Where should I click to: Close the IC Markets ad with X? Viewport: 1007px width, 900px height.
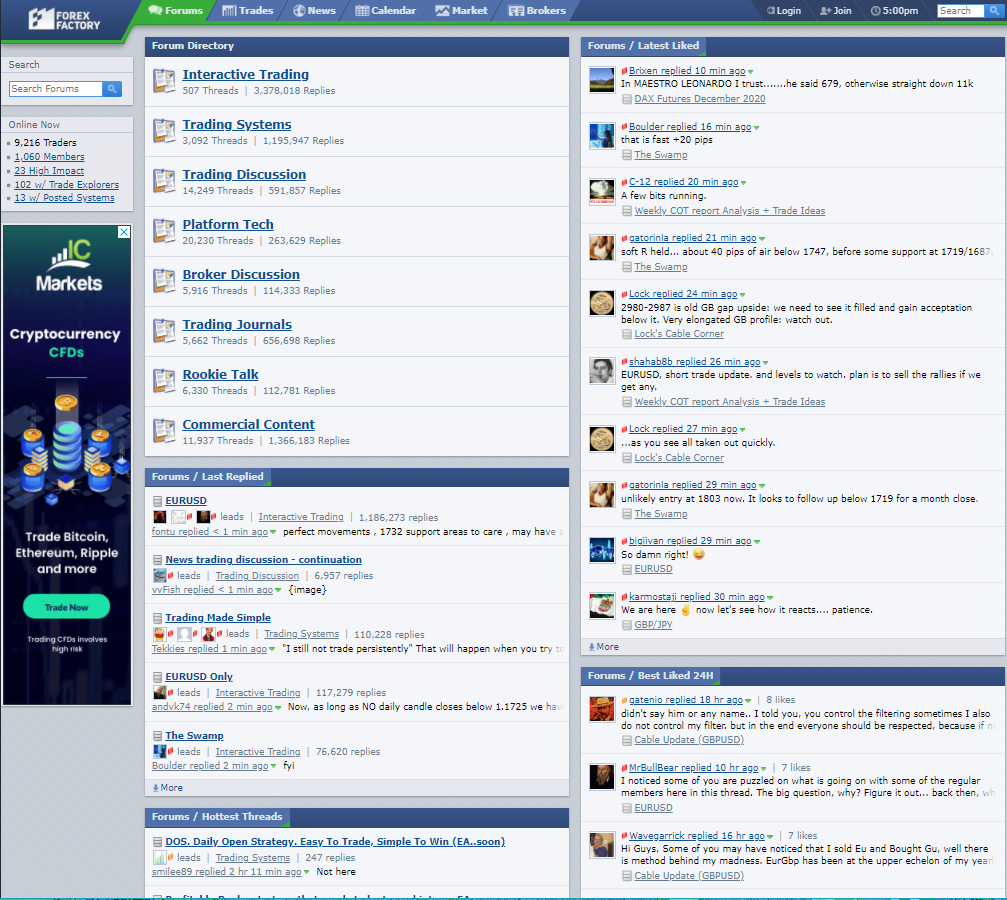point(124,232)
